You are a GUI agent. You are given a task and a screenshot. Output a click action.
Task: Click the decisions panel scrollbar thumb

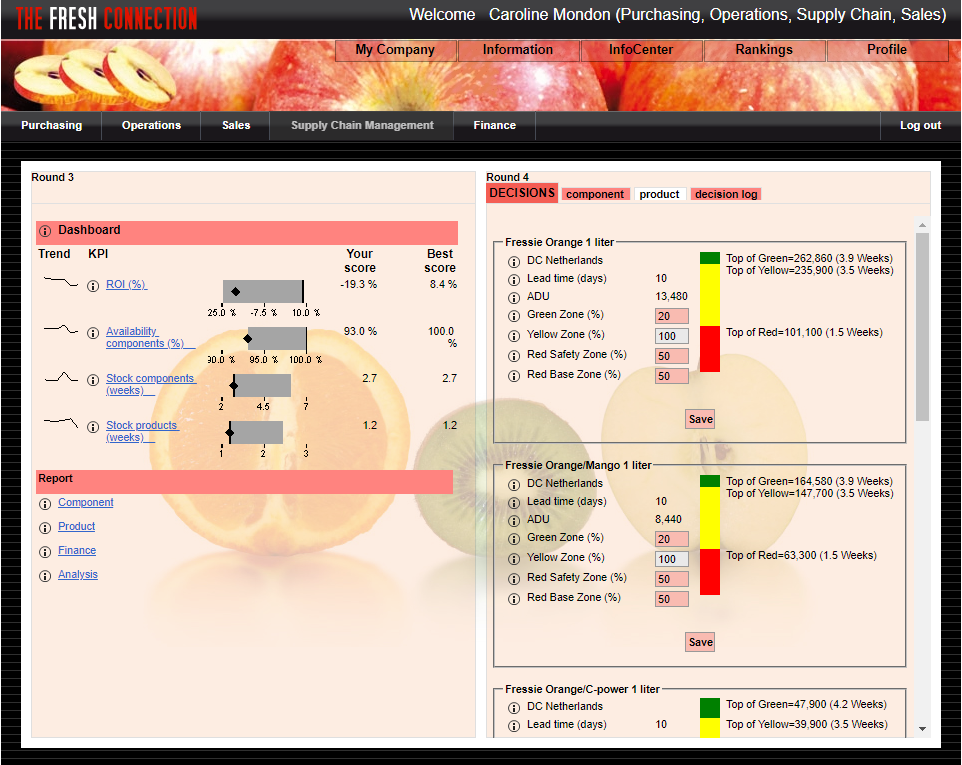click(922, 327)
